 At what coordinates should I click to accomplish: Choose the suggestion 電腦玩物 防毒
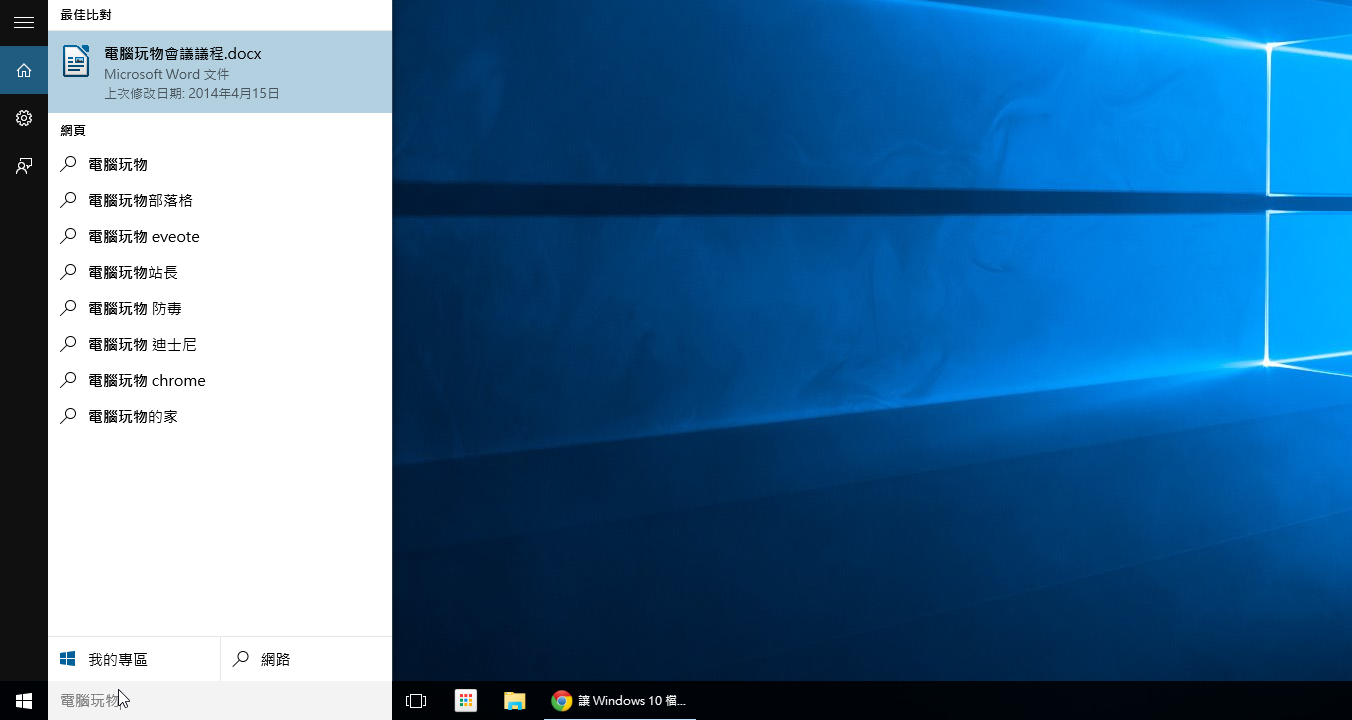220,308
